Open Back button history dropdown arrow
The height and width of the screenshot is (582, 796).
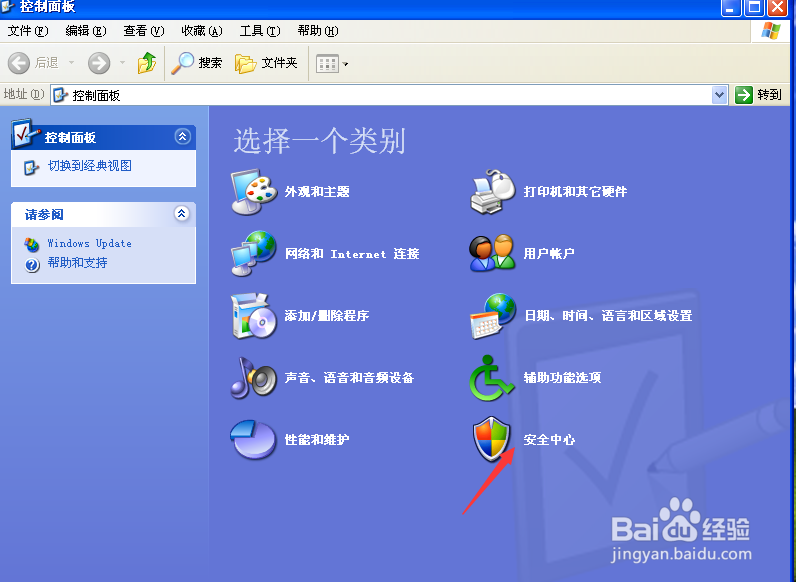point(72,63)
